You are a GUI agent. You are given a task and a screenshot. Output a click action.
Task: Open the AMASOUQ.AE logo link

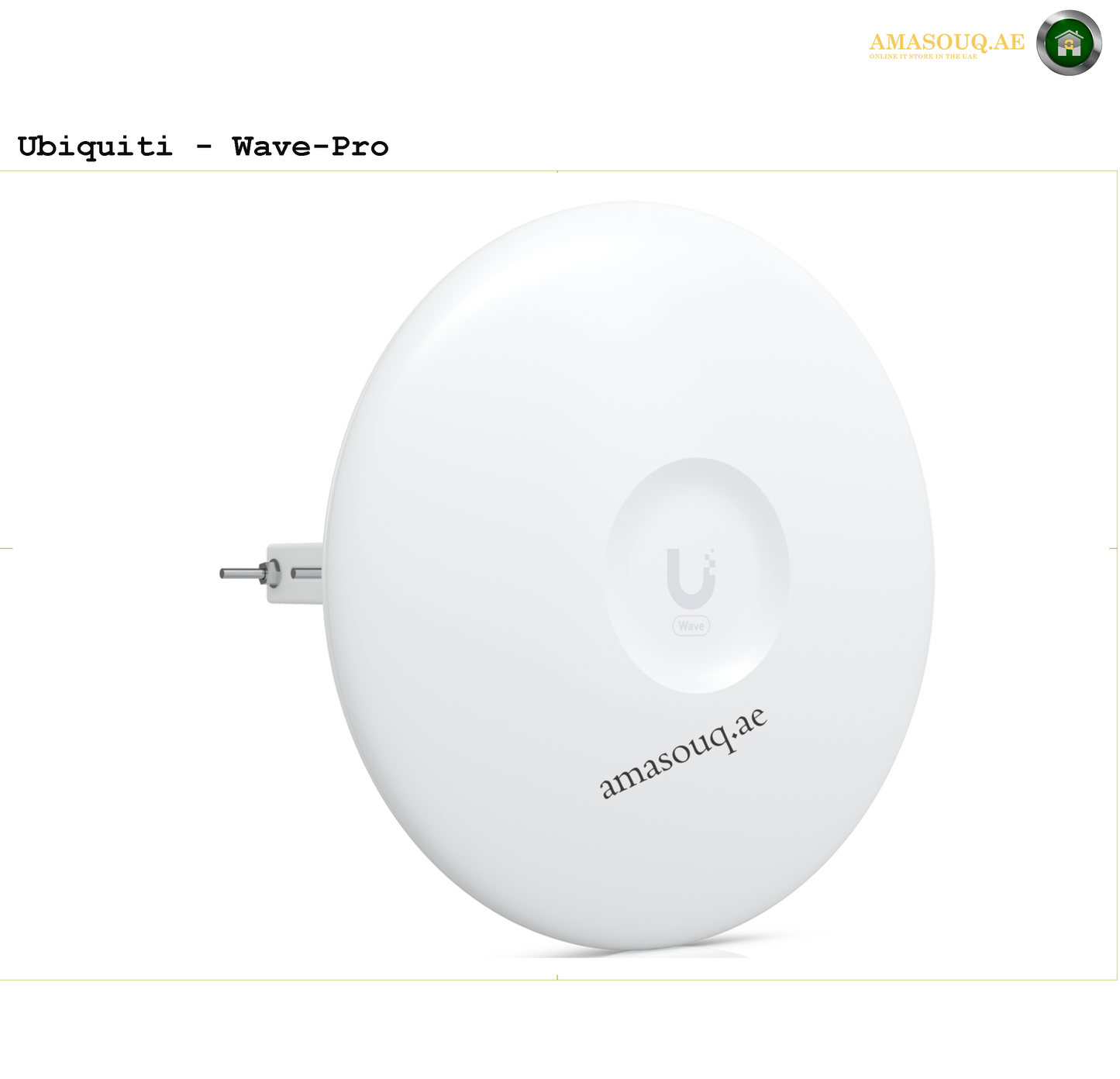pyautogui.click(x=946, y=42)
